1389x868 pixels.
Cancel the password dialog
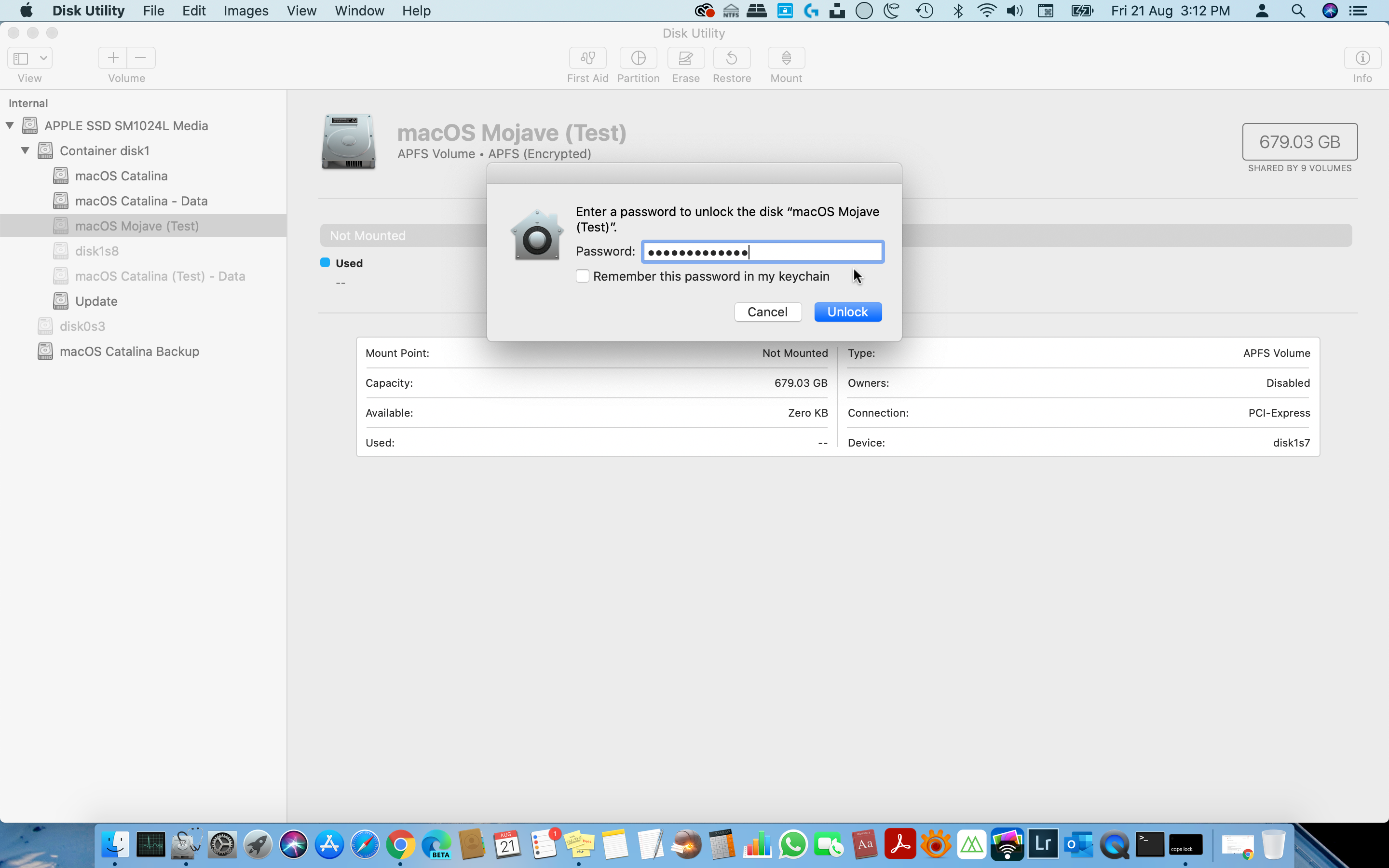[767, 311]
